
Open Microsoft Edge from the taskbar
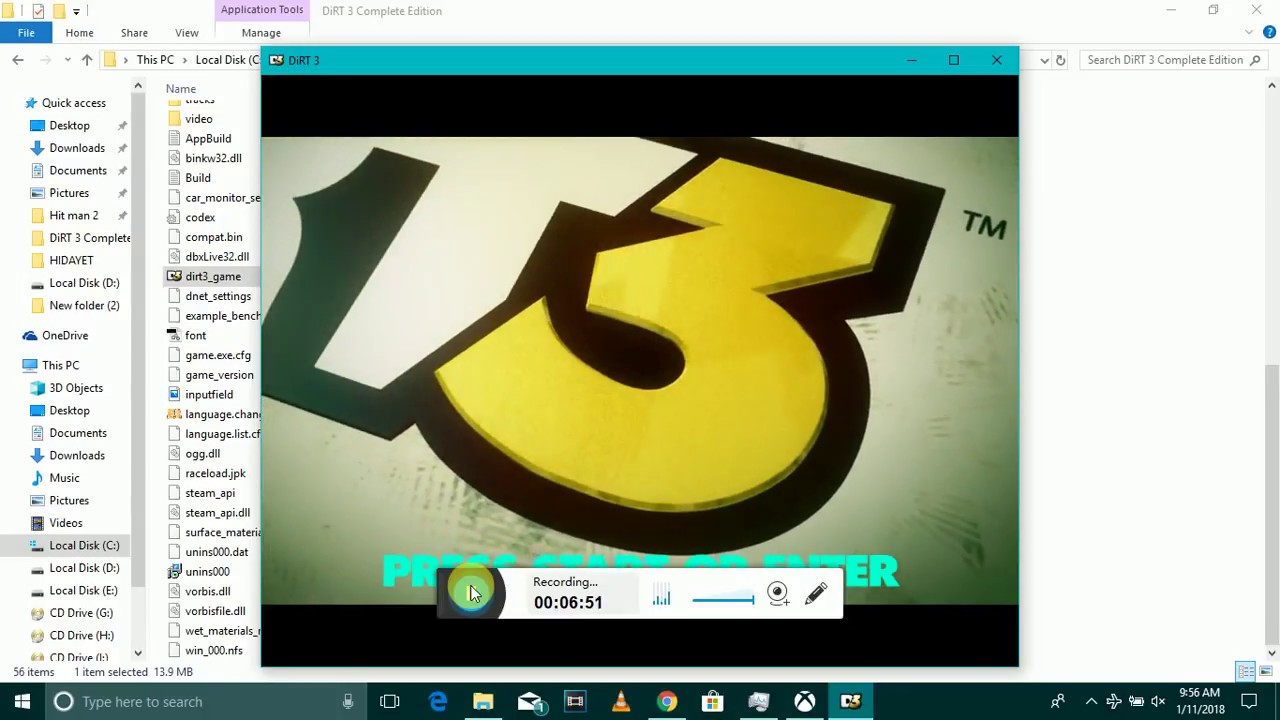pos(437,702)
